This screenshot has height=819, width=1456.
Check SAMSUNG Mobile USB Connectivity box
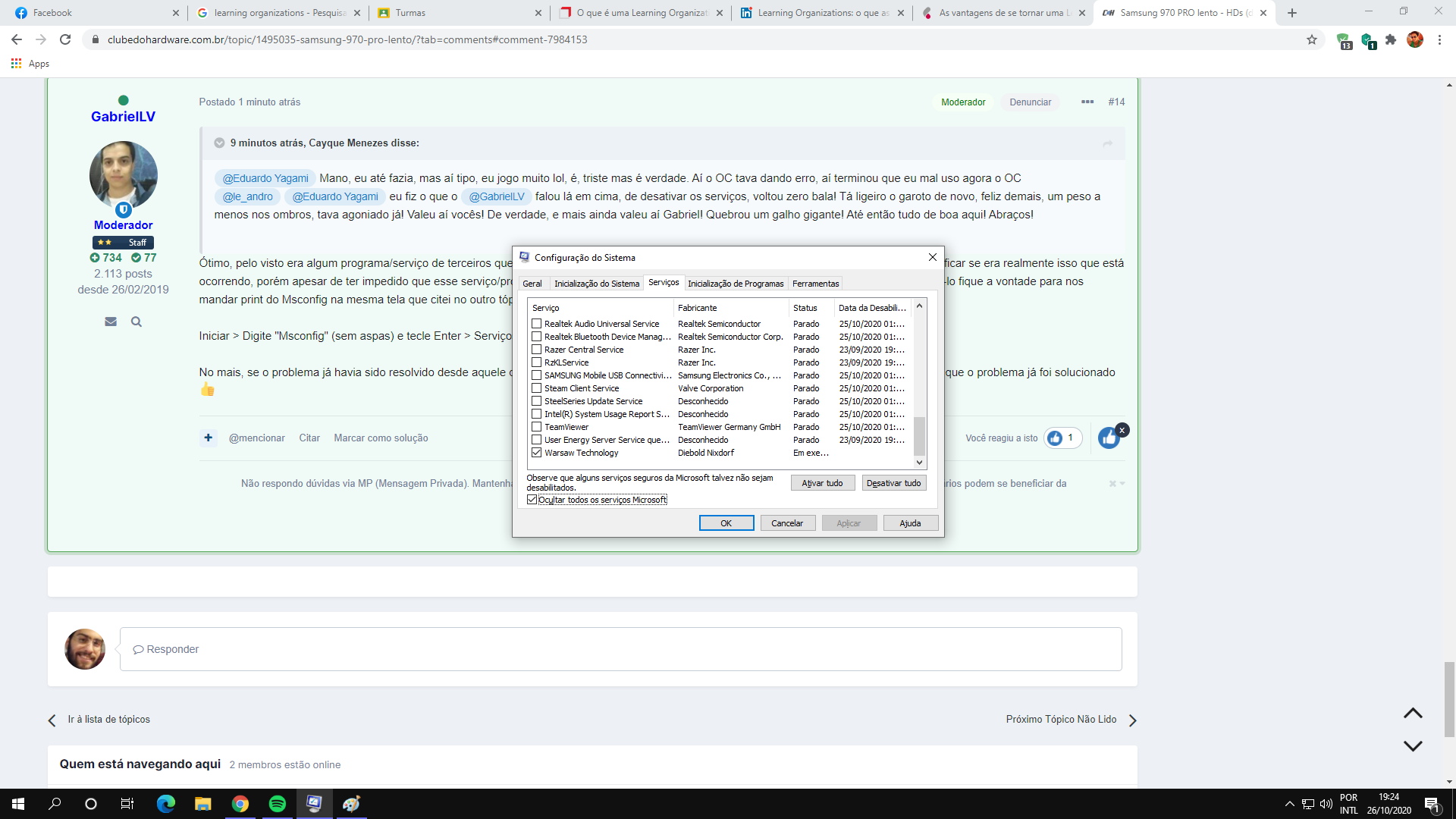(x=537, y=375)
